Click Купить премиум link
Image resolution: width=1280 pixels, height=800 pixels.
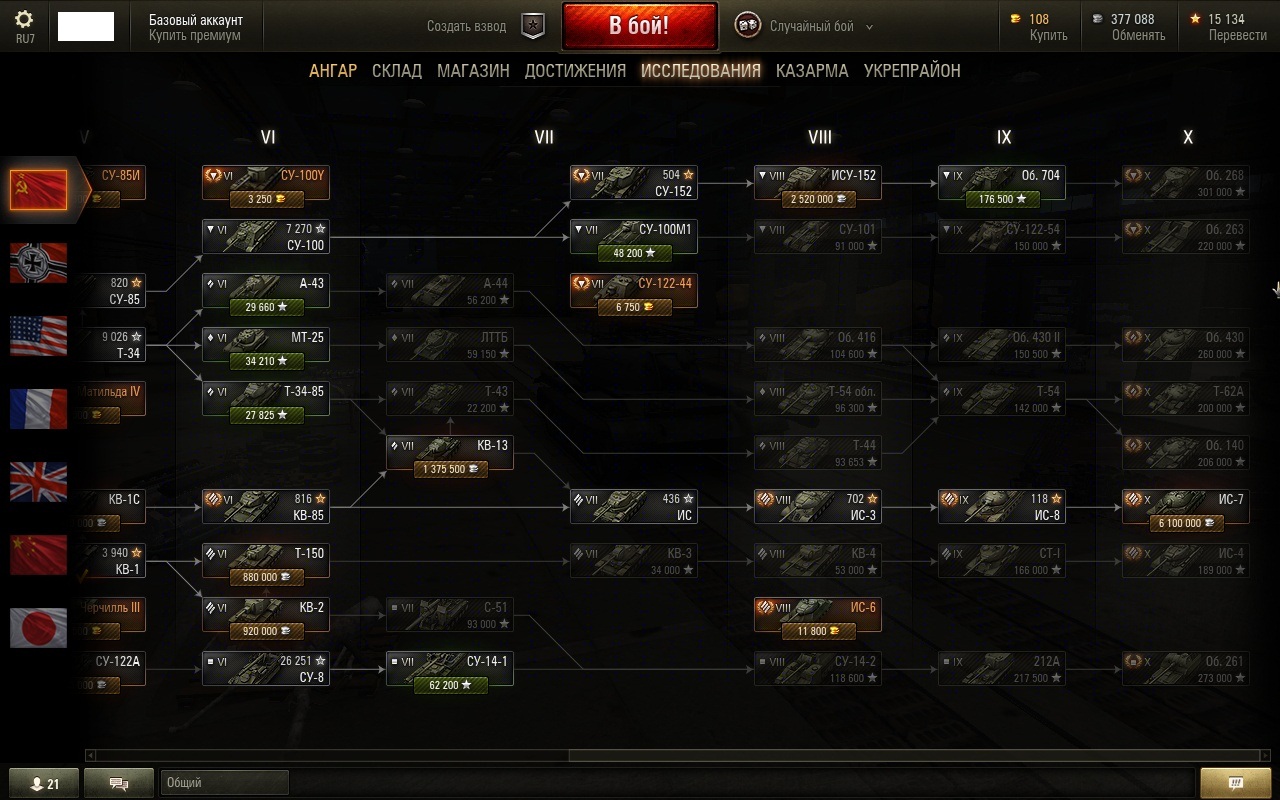click(x=195, y=35)
